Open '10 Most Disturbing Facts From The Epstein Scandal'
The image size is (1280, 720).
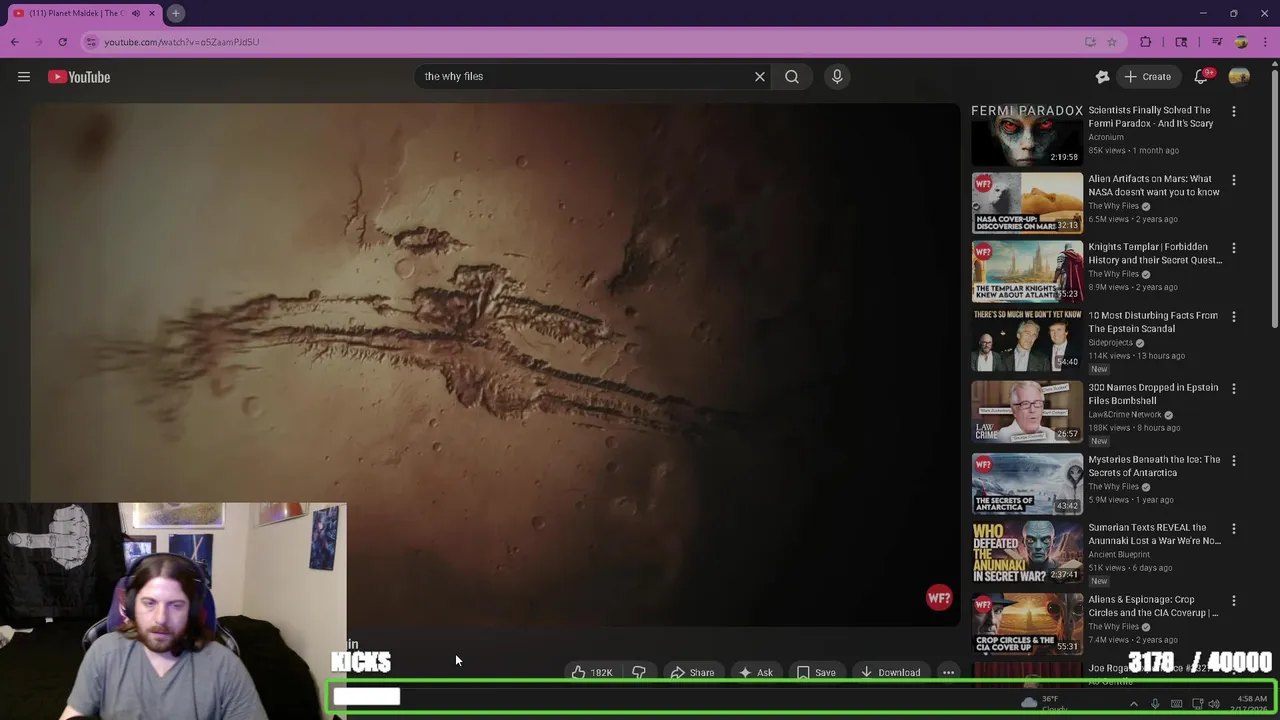pos(1153,322)
